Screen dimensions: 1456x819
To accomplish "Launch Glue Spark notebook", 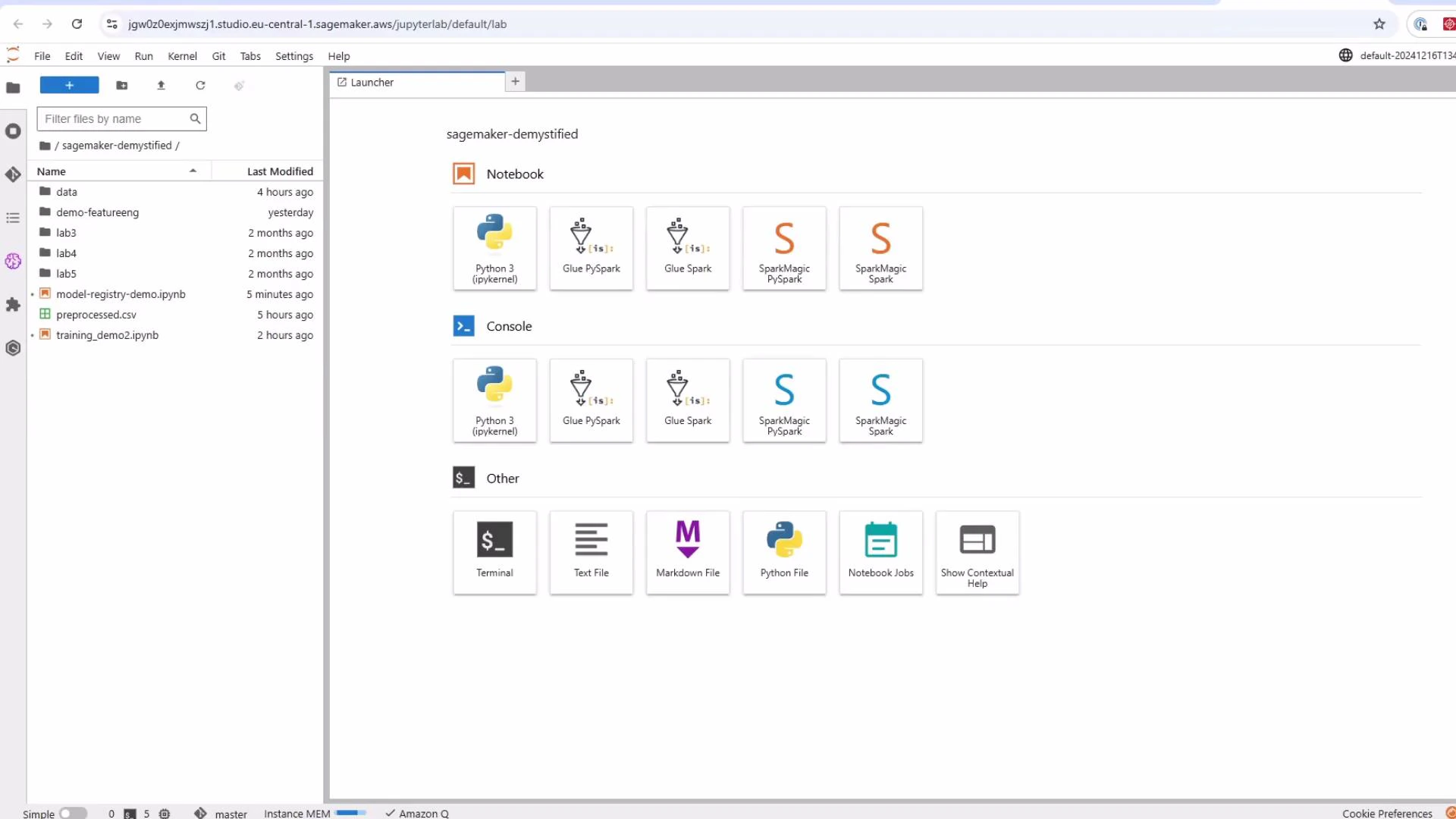I will pyautogui.click(x=688, y=248).
